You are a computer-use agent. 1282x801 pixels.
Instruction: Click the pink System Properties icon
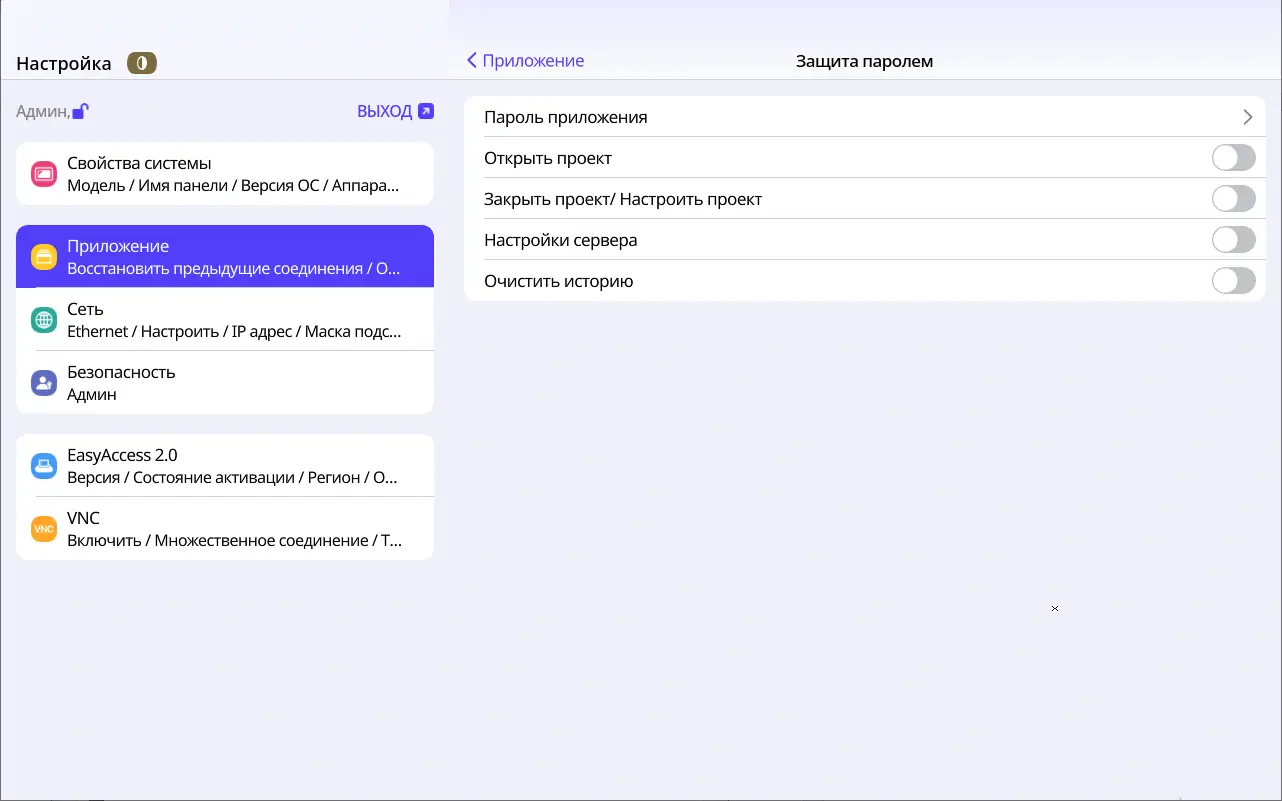coord(44,174)
